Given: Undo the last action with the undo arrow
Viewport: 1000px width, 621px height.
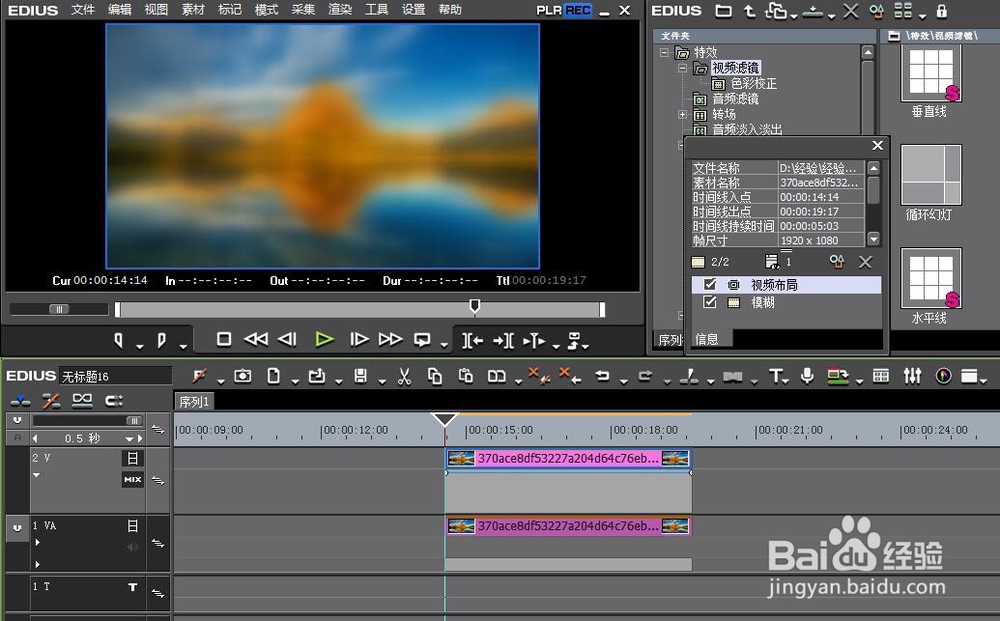Looking at the screenshot, I should pyautogui.click(x=603, y=376).
